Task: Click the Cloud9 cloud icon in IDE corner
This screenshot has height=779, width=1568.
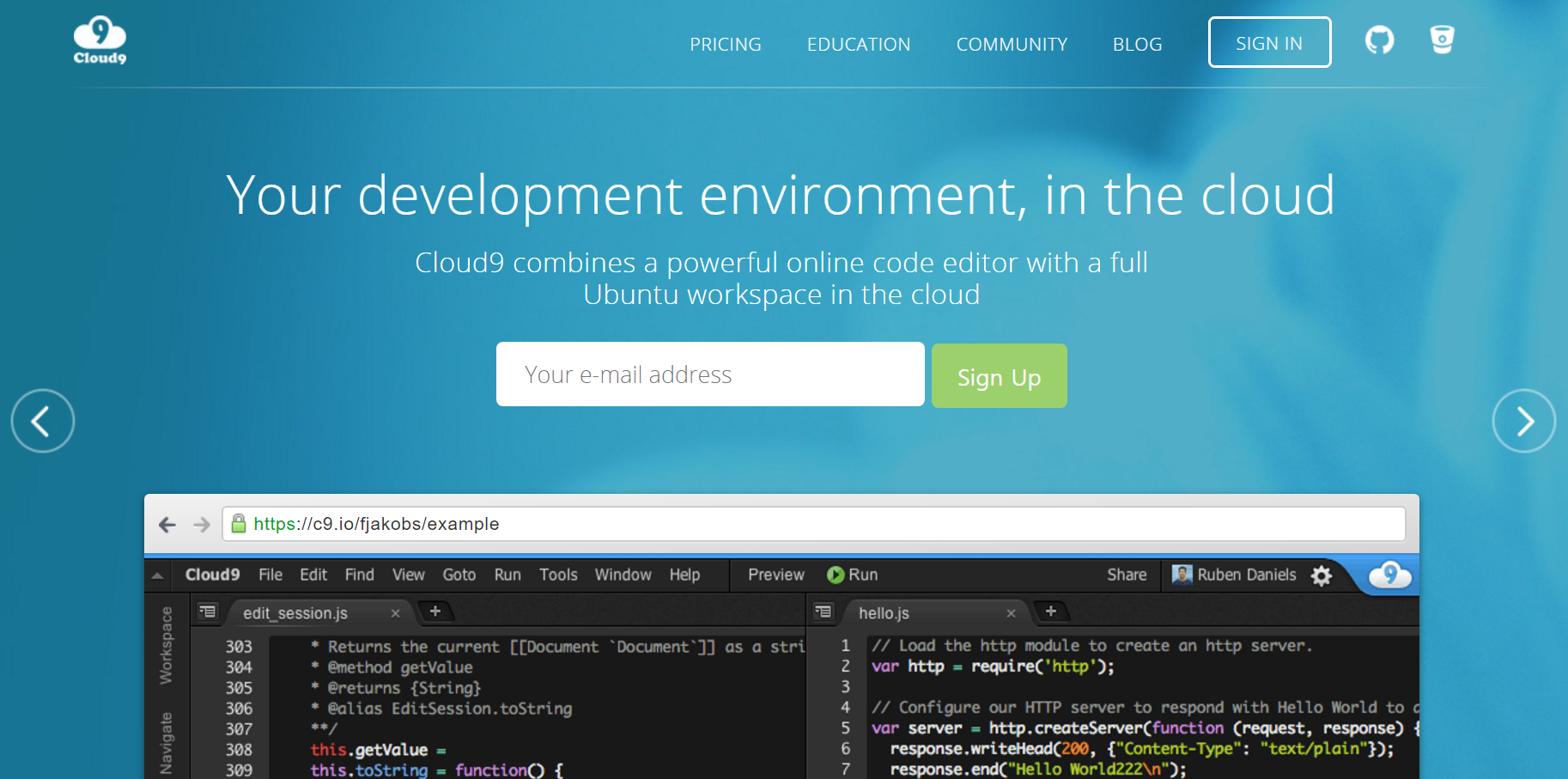Action: pyautogui.click(x=1390, y=574)
